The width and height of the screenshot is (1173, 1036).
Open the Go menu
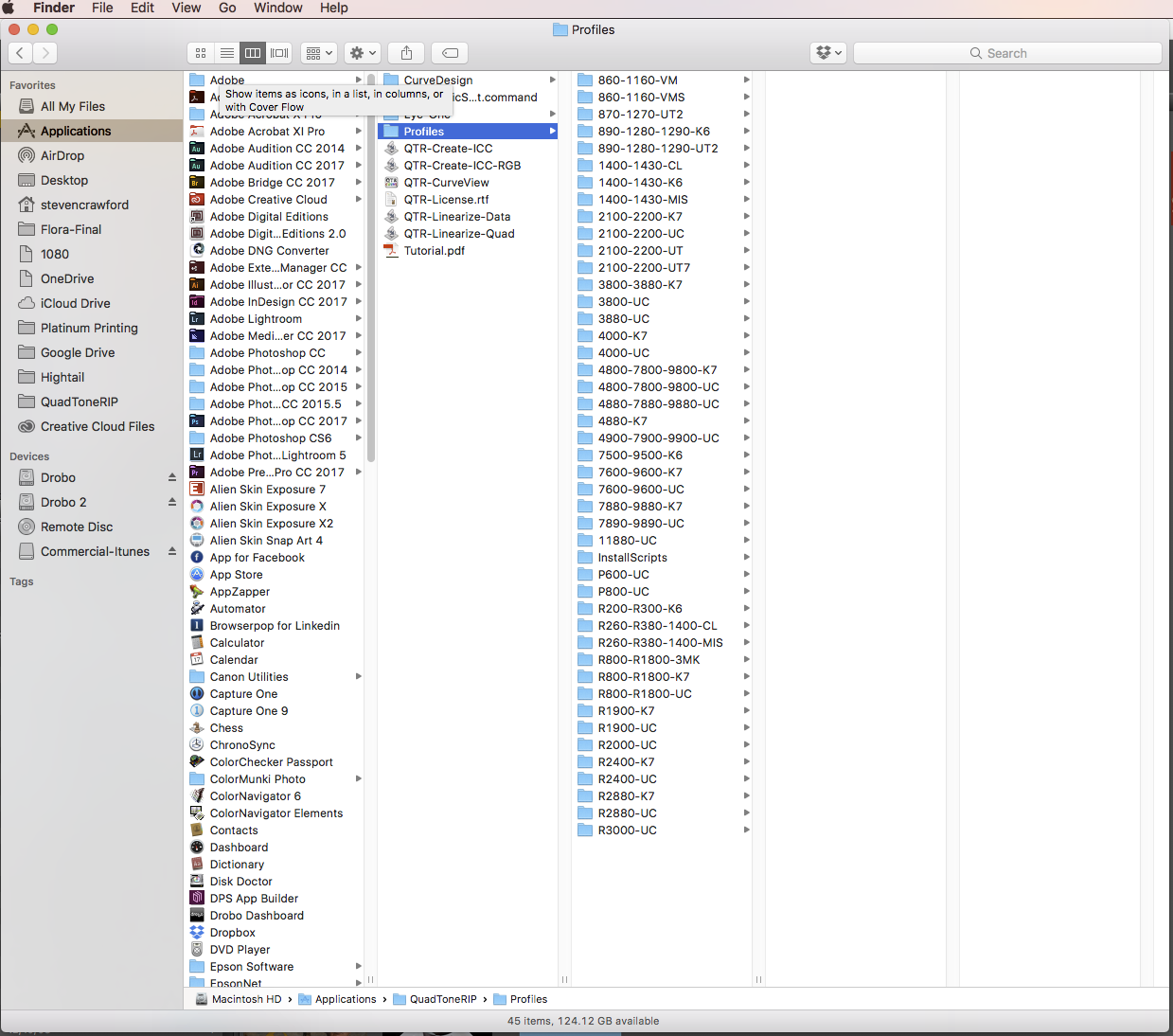coord(227,8)
